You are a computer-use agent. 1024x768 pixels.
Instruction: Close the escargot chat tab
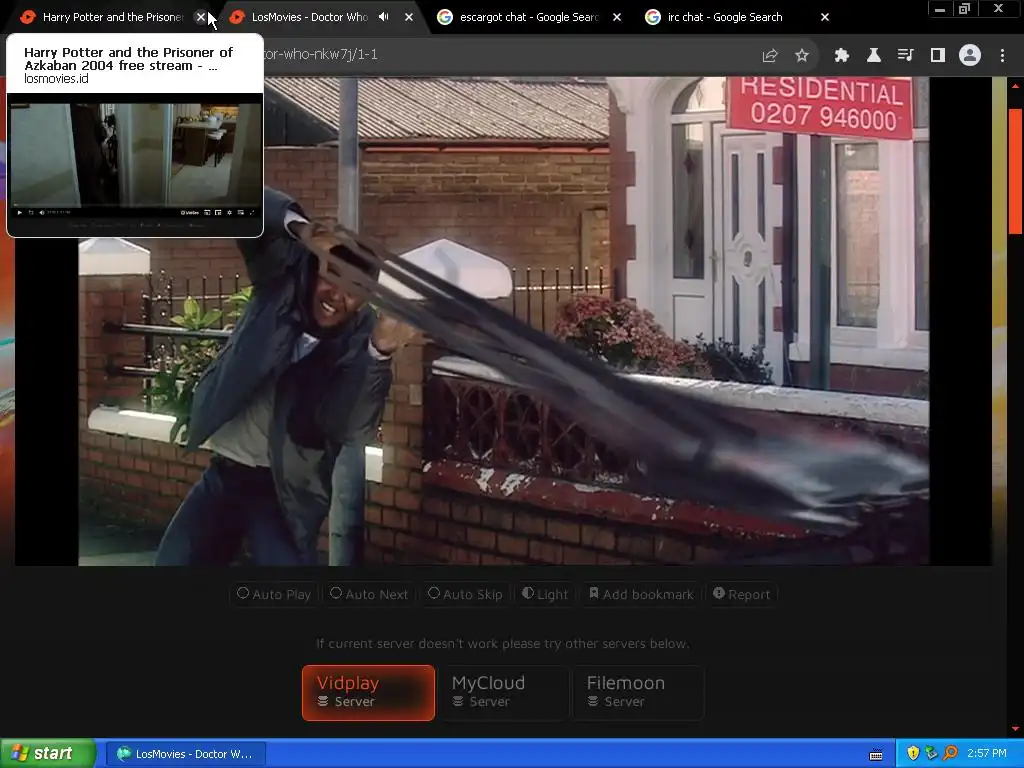pyautogui.click(x=616, y=18)
